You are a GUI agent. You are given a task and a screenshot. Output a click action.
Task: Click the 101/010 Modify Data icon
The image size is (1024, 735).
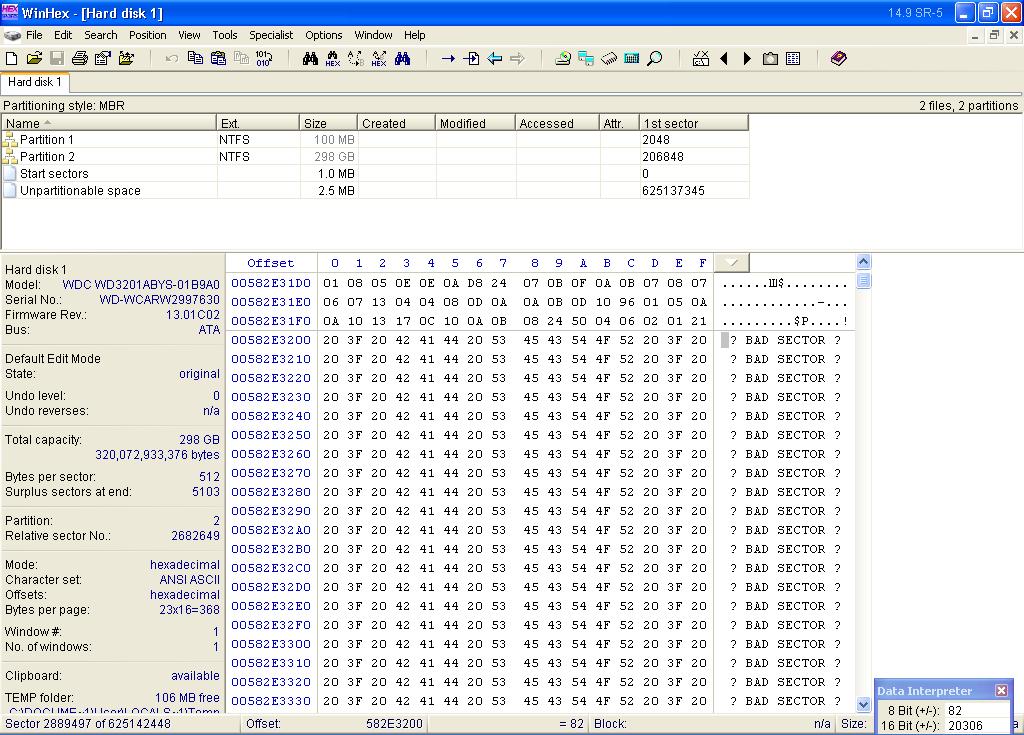click(264, 59)
